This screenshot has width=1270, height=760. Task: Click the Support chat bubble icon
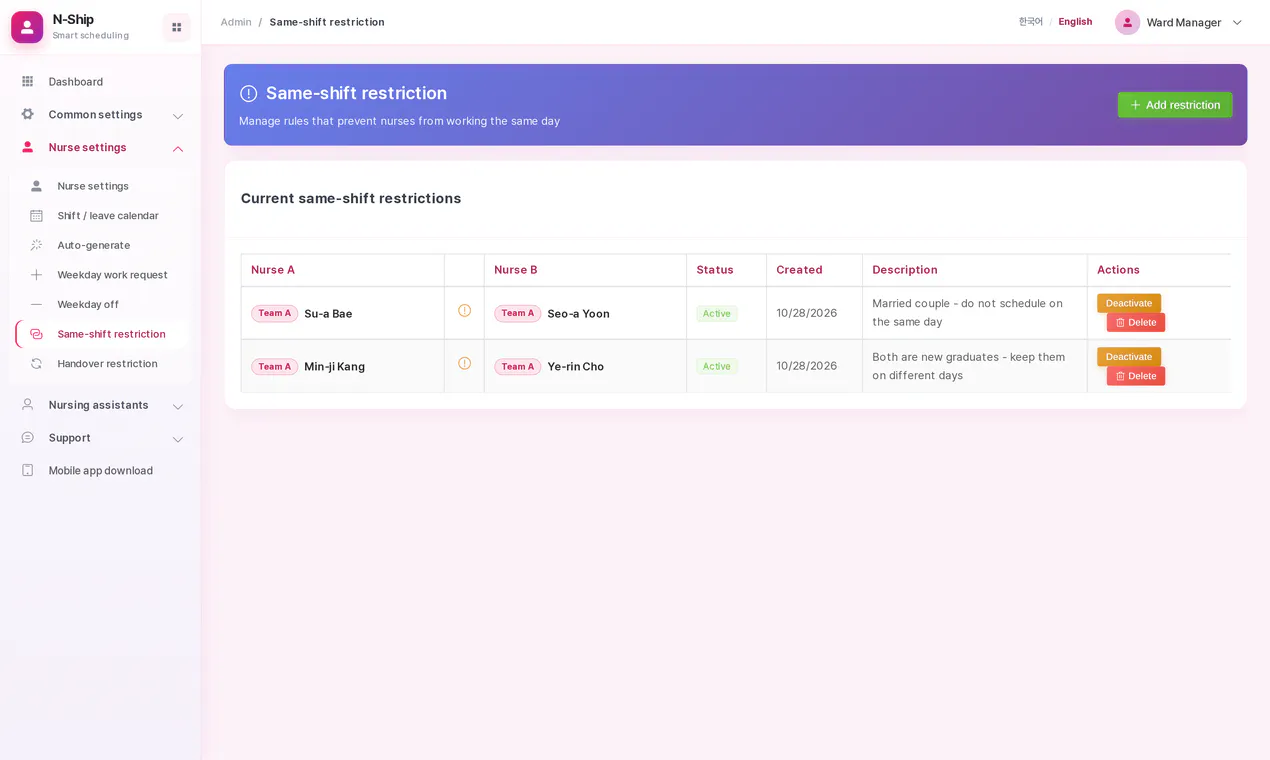[x=28, y=438]
